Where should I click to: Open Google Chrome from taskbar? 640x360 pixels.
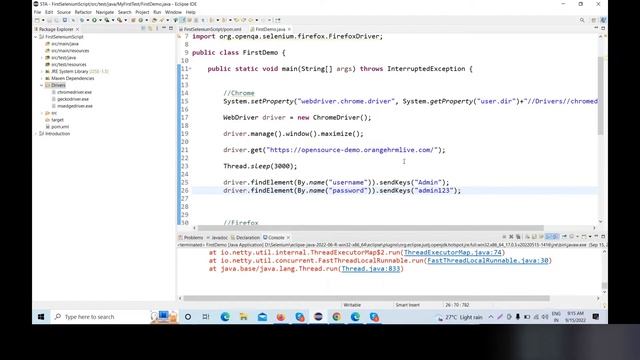pos(336,317)
